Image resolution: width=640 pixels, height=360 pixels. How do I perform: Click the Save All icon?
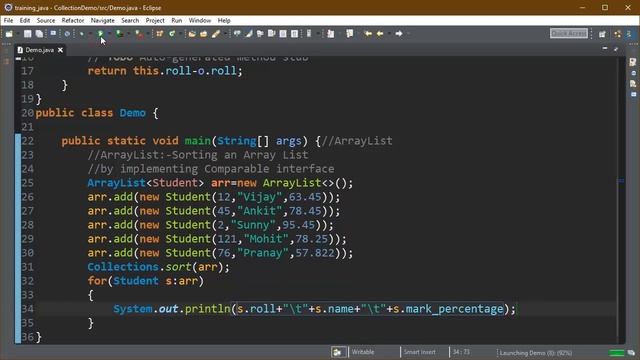pyautogui.click(x=39, y=34)
